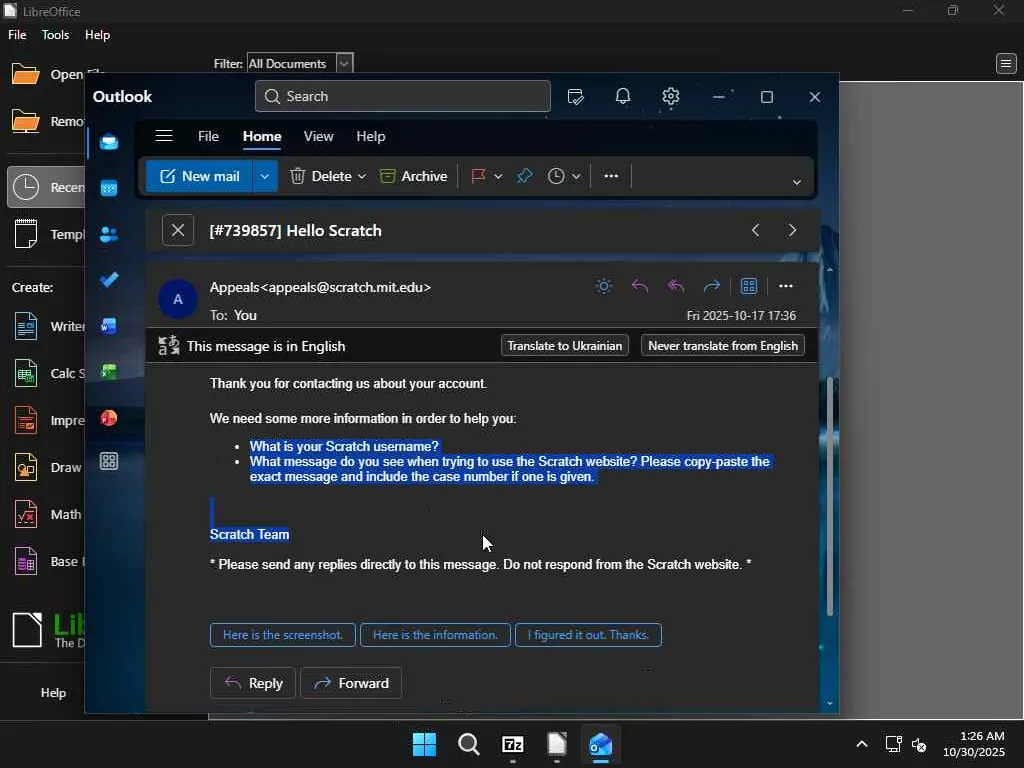
Task: Click sender avatar A
Action: pyautogui.click(x=178, y=300)
